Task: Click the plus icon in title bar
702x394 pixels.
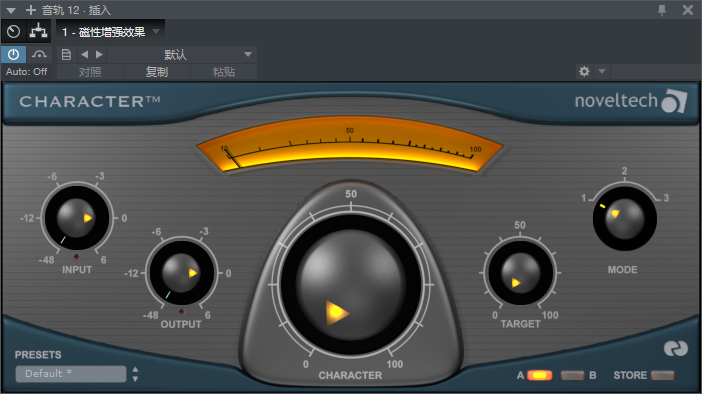Action: (30, 10)
